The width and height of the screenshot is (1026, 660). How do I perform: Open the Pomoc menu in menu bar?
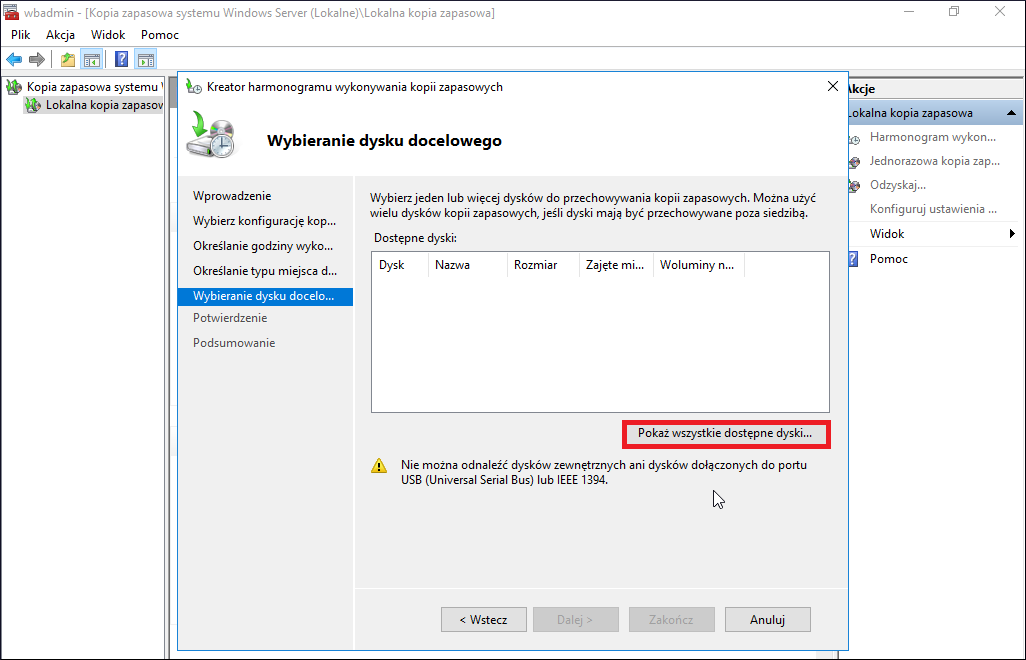coord(160,35)
